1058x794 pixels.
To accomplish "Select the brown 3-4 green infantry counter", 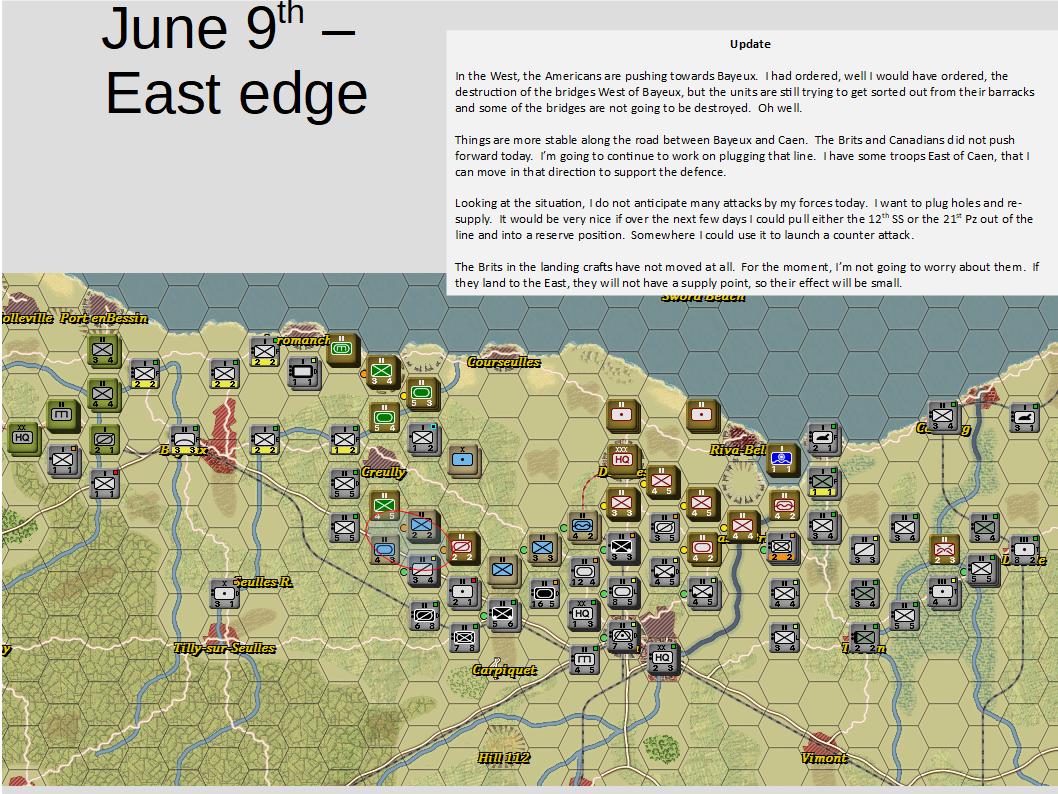I will (383, 372).
